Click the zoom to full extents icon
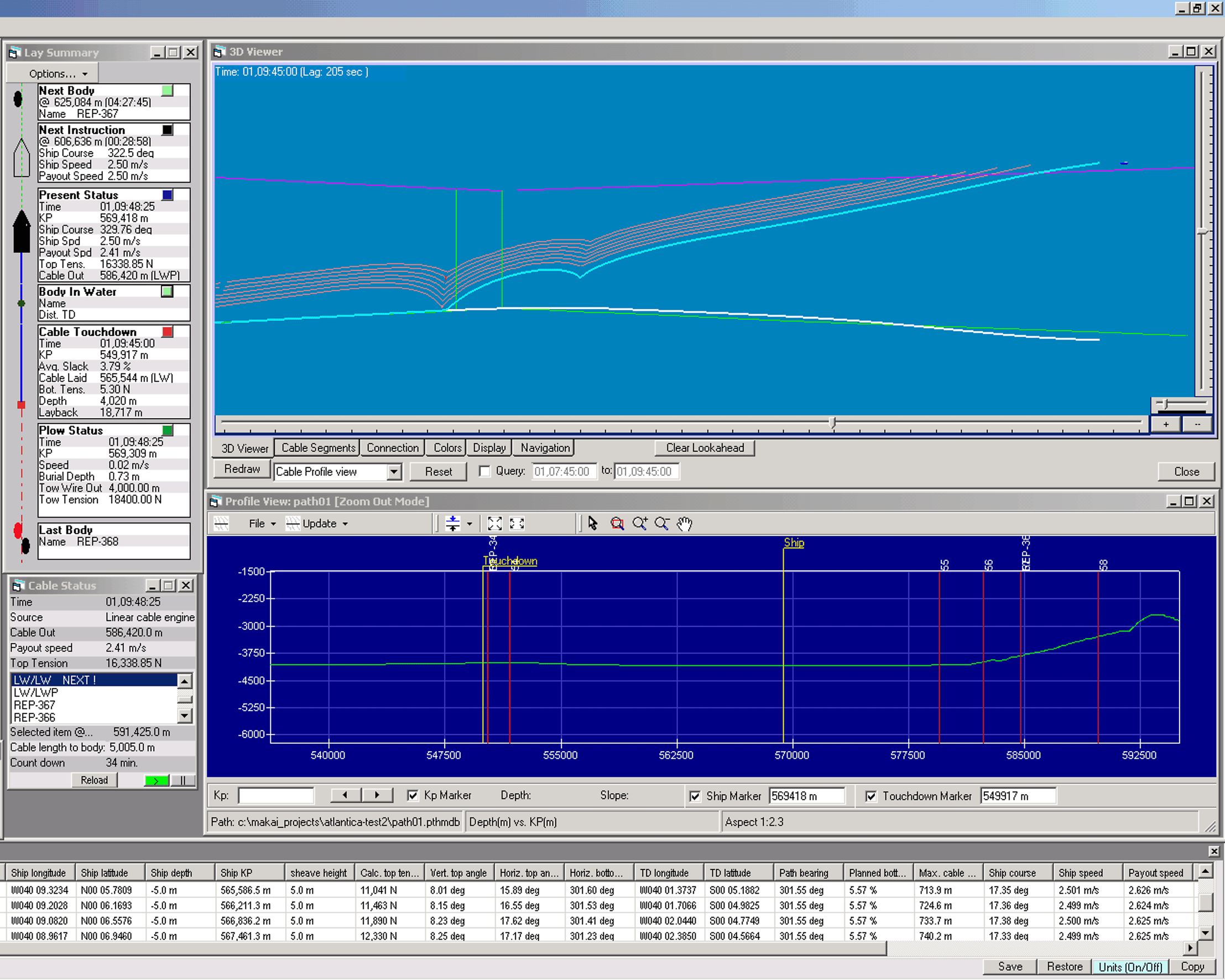This screenshot has height=980, width=1225. [x=495, y=523]
